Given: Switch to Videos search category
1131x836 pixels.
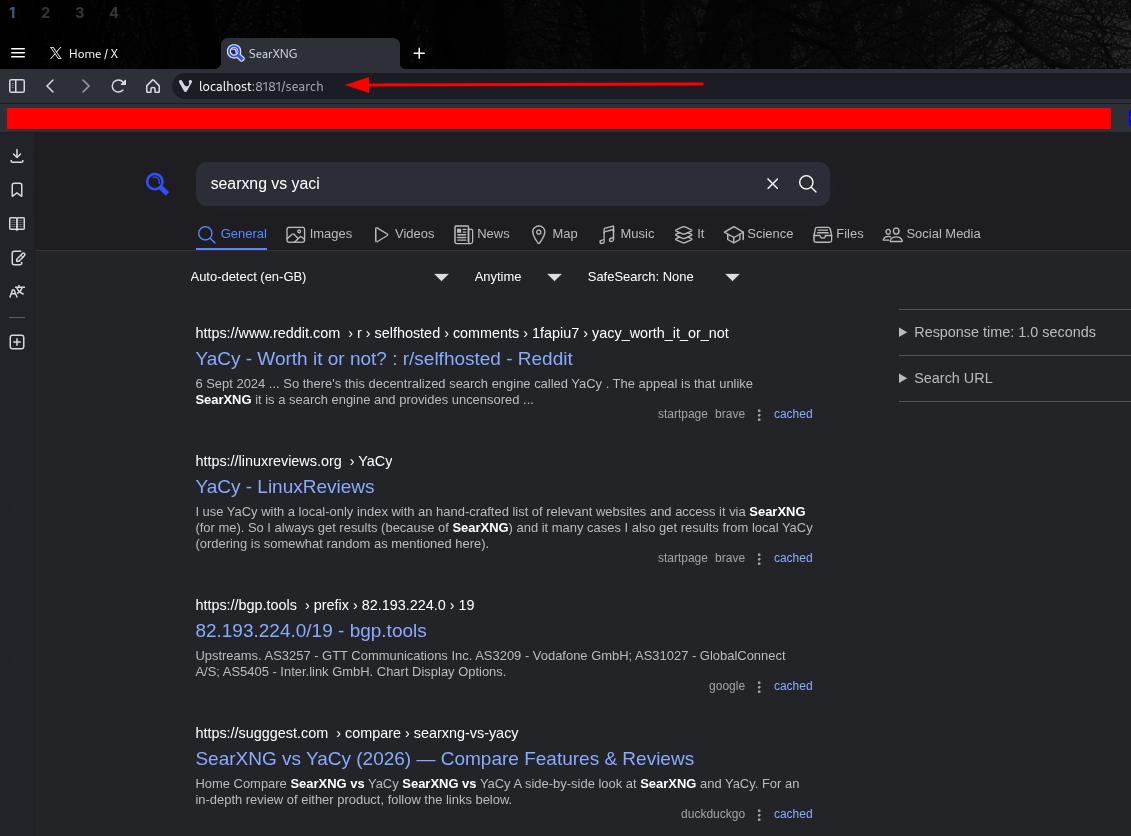Looking at the screenshot, I should 404,234.
